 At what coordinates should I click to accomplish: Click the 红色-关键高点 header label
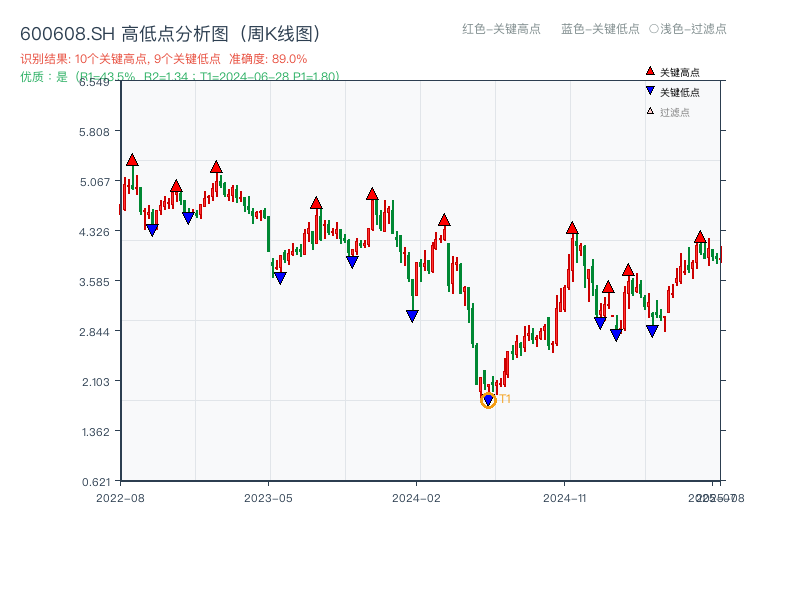pyautogui.click(x=501, y=29)
